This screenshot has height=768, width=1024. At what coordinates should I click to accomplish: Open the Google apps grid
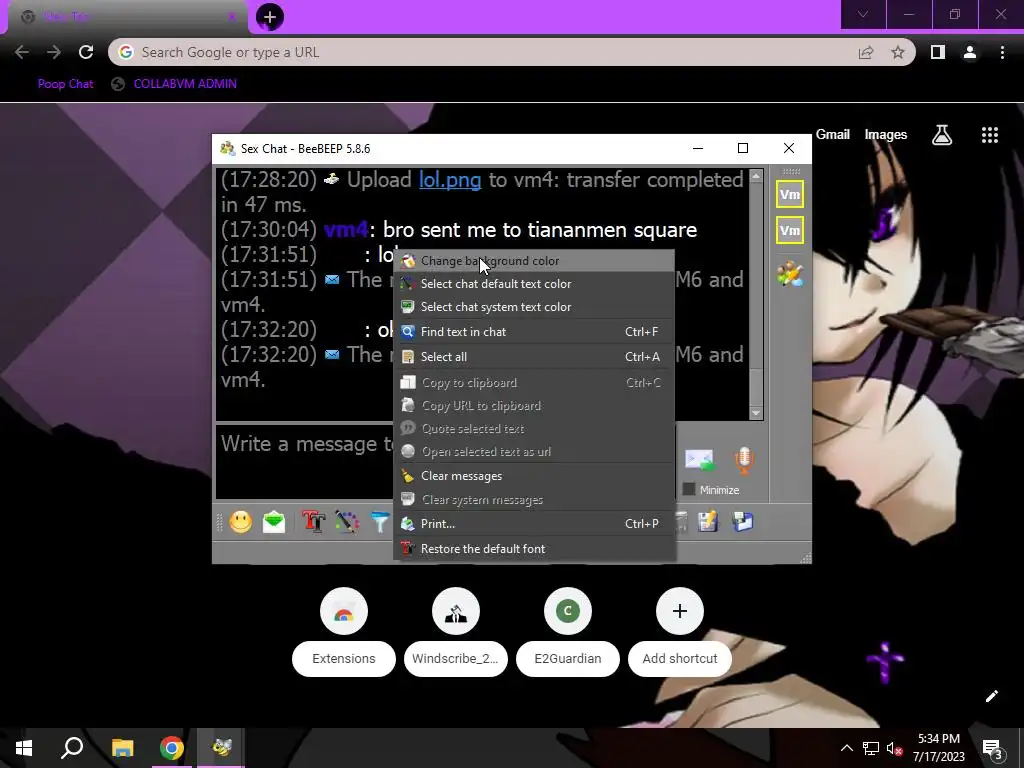tap(989, 135)
